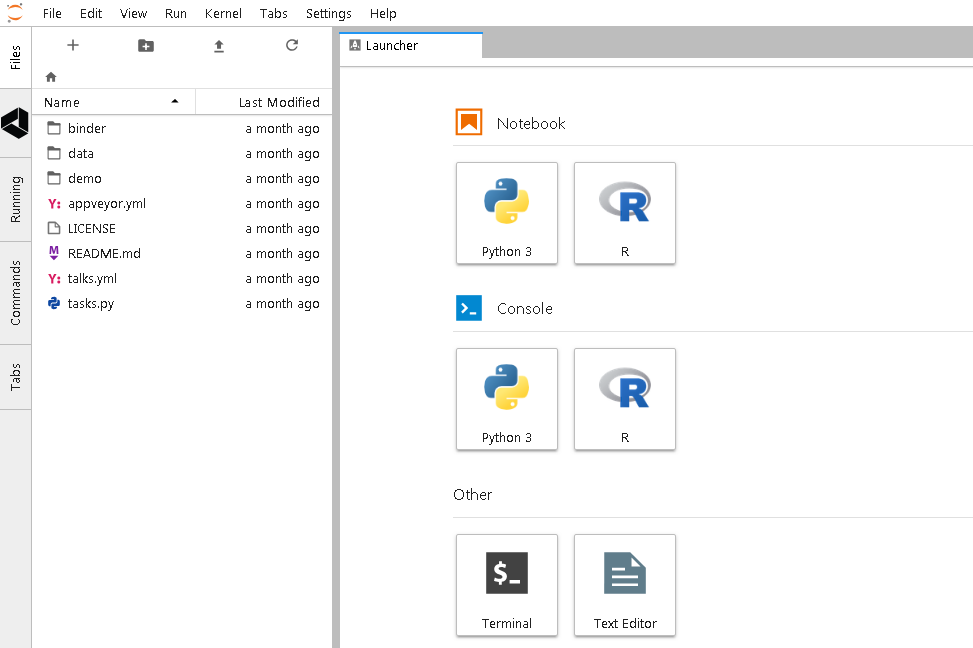Click tasks.py's 'a month ago' modified time
The image size is (973, 648).
tap(282, 304)
